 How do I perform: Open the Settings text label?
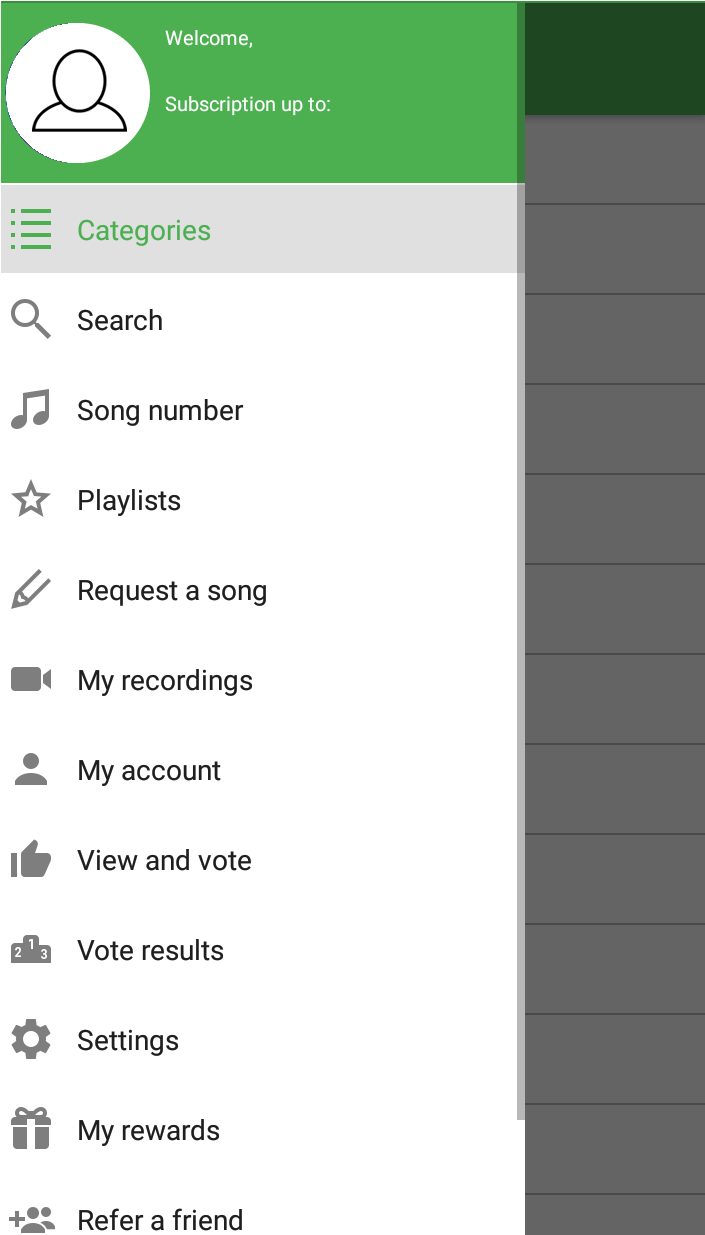[128, 1040]
